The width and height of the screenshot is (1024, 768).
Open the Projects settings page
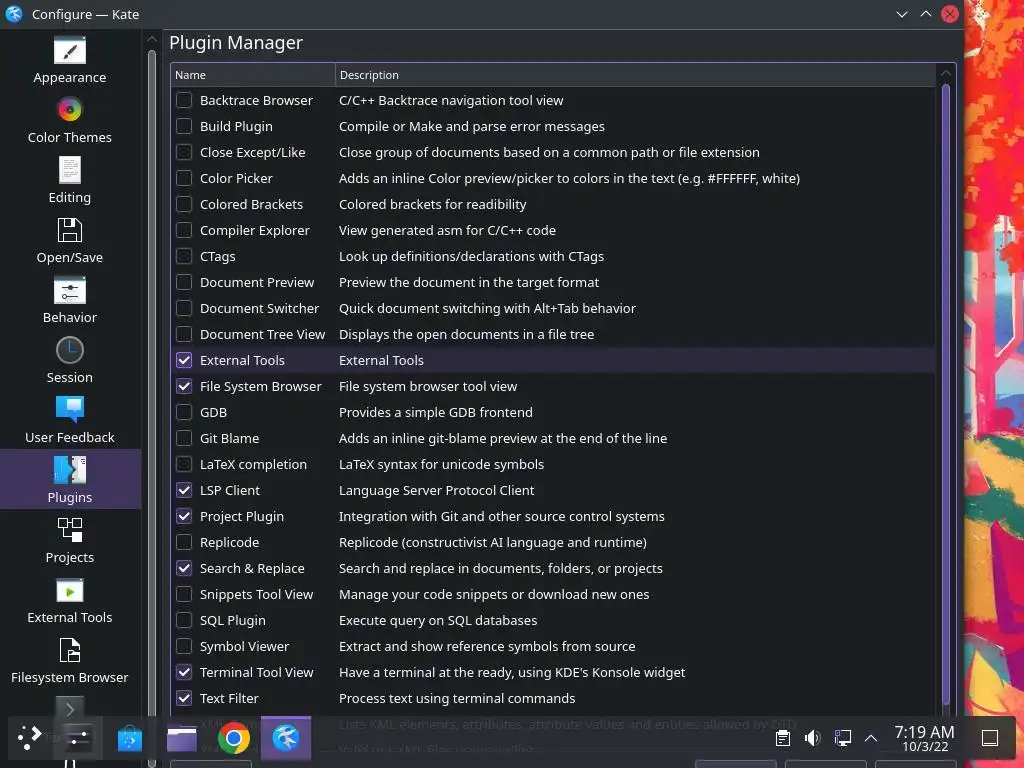70,541
